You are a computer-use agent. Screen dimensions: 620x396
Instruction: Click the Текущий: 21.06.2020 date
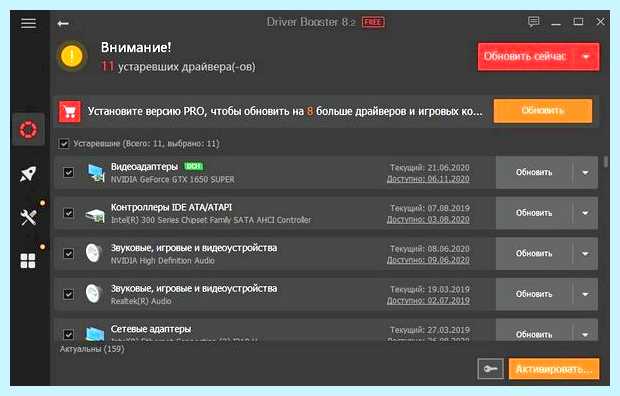(430, 168)
